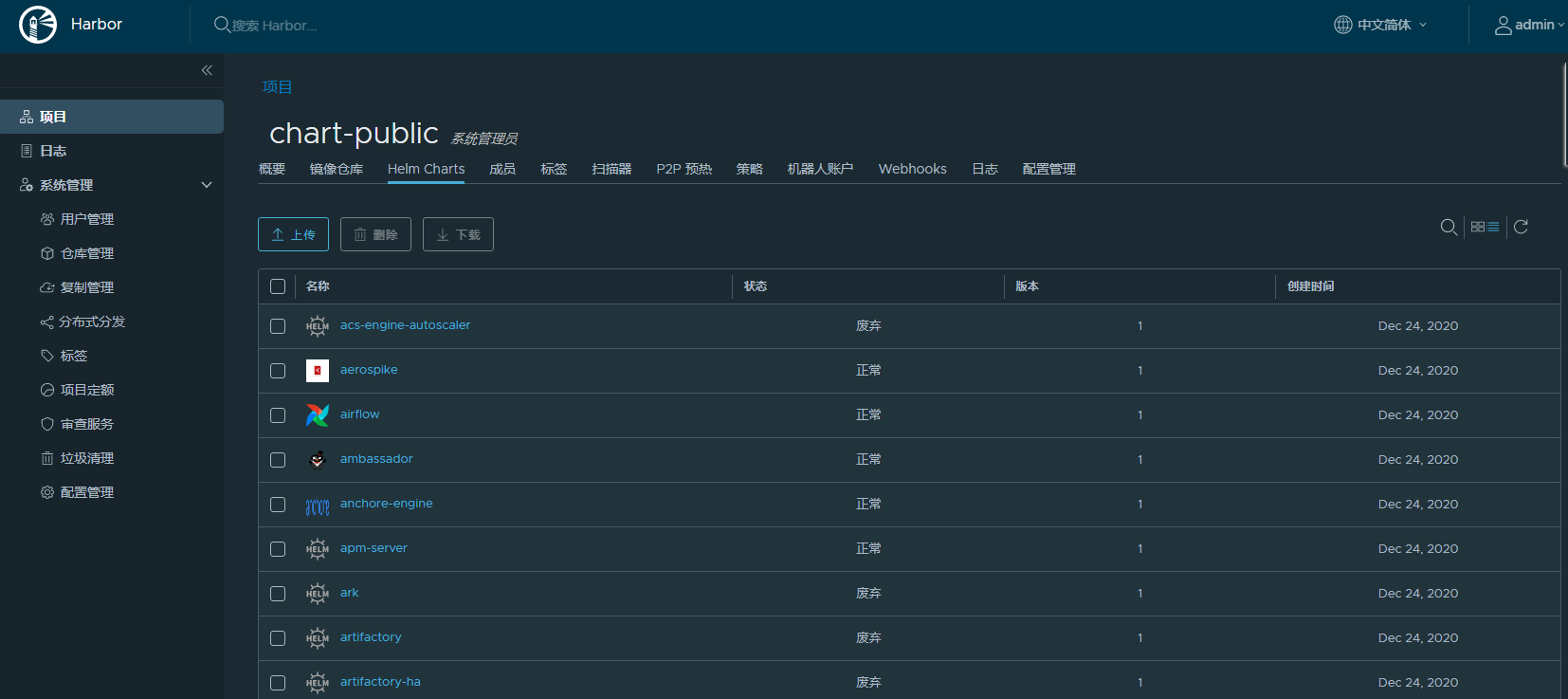Click the artifactory Helm icon
Screen dimensions: 1568x699
click(x=318, y=638)
